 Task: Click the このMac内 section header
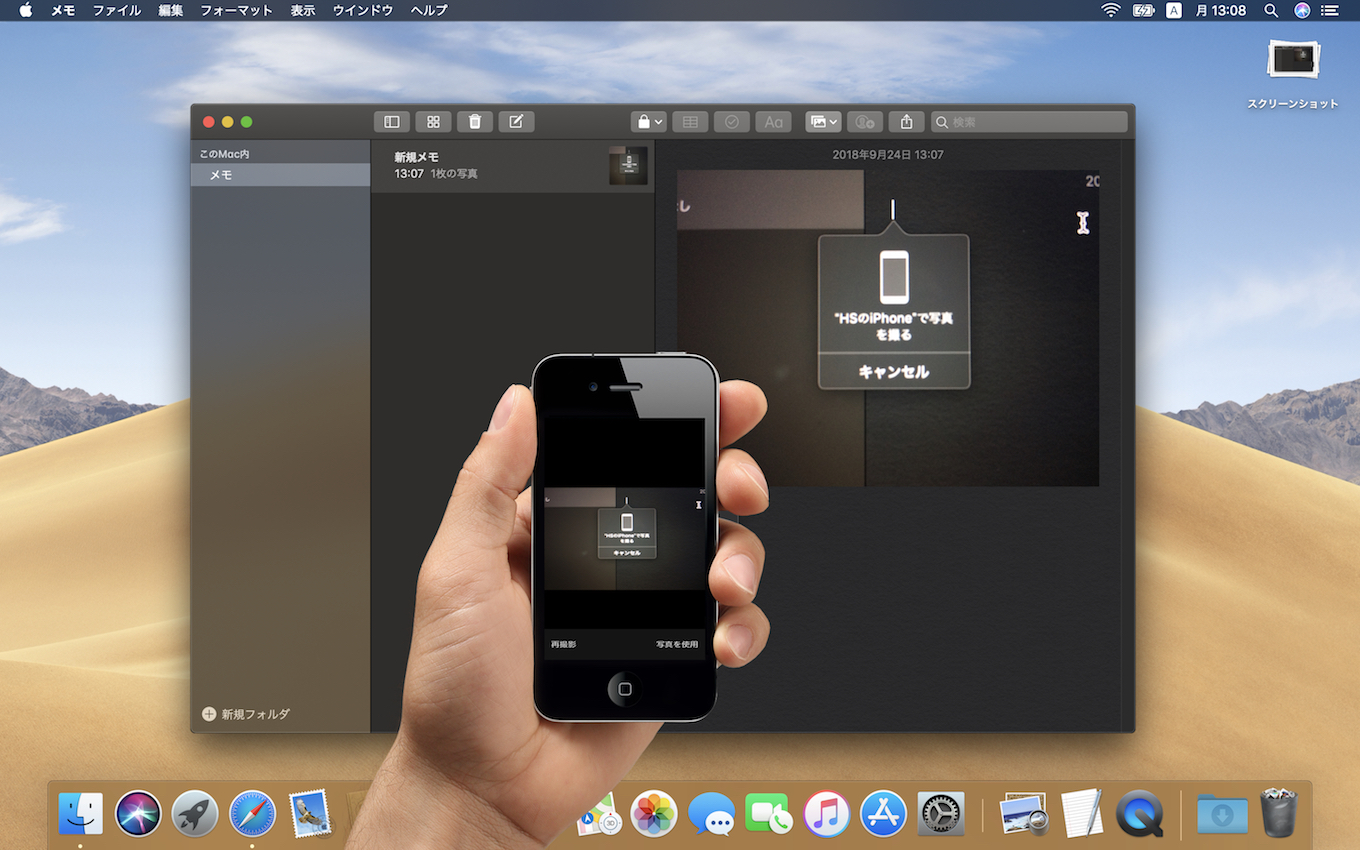click(224, 154)
